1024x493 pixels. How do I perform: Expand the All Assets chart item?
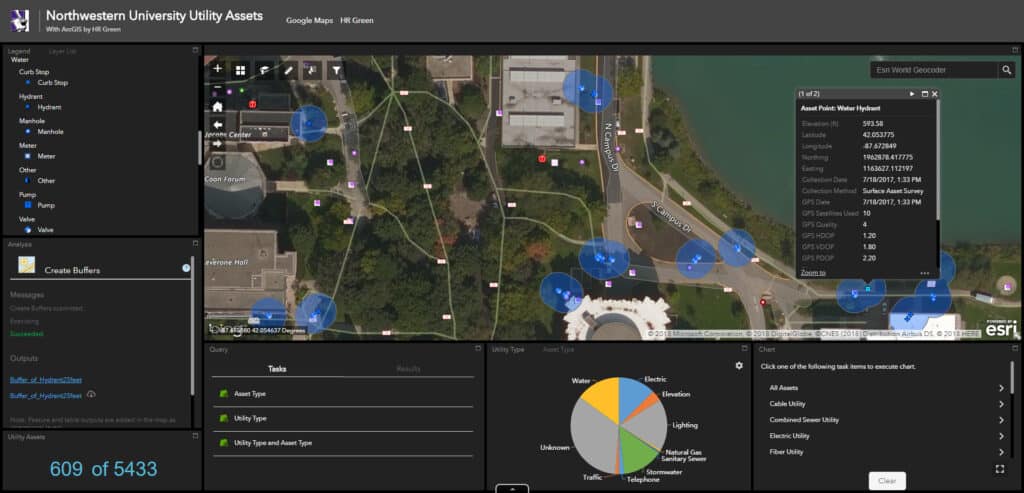[x=1001, y=388]
